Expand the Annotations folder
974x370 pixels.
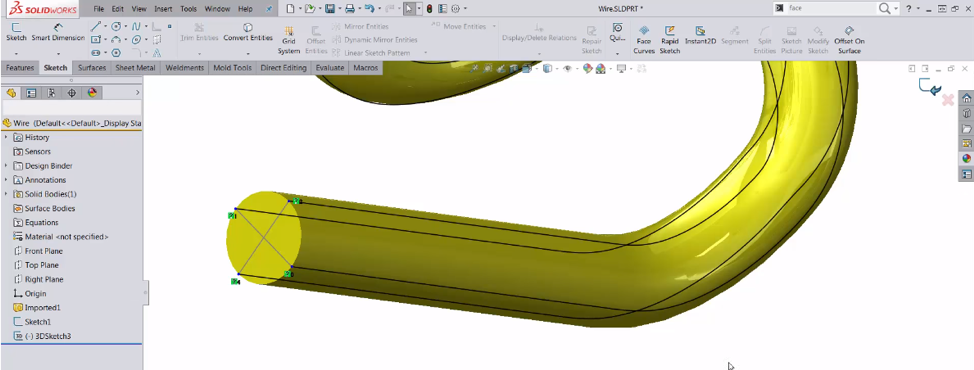[x=6, y=180]
